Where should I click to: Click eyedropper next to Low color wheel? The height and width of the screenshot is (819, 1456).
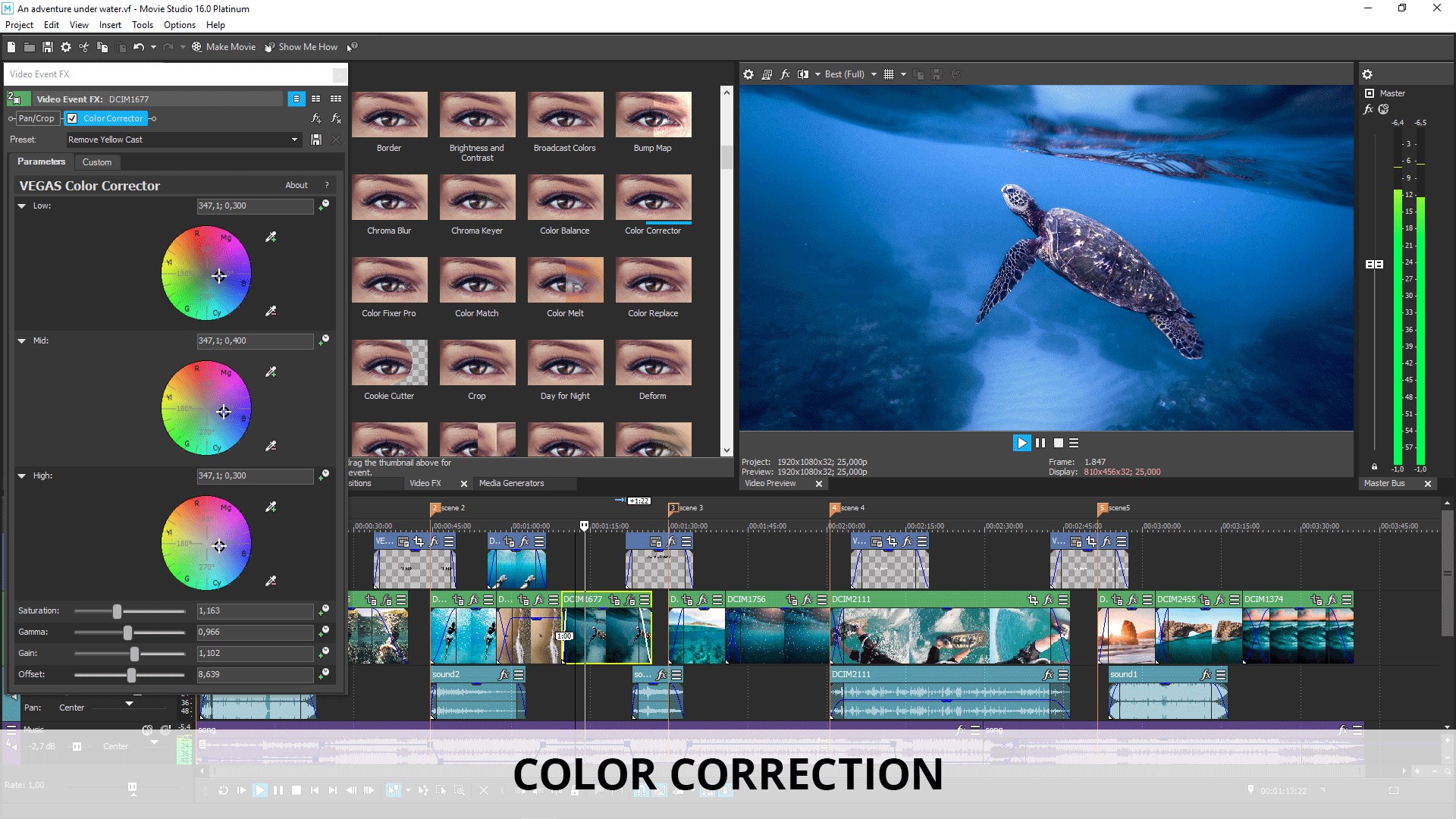coord(271,237)
